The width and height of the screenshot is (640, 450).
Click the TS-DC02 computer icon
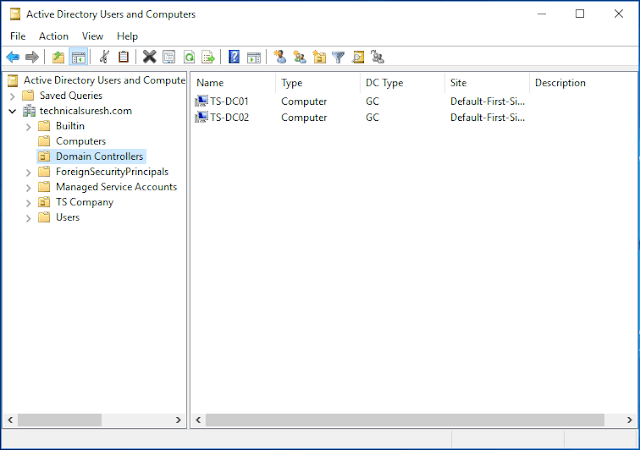click(x=201, y=117)
